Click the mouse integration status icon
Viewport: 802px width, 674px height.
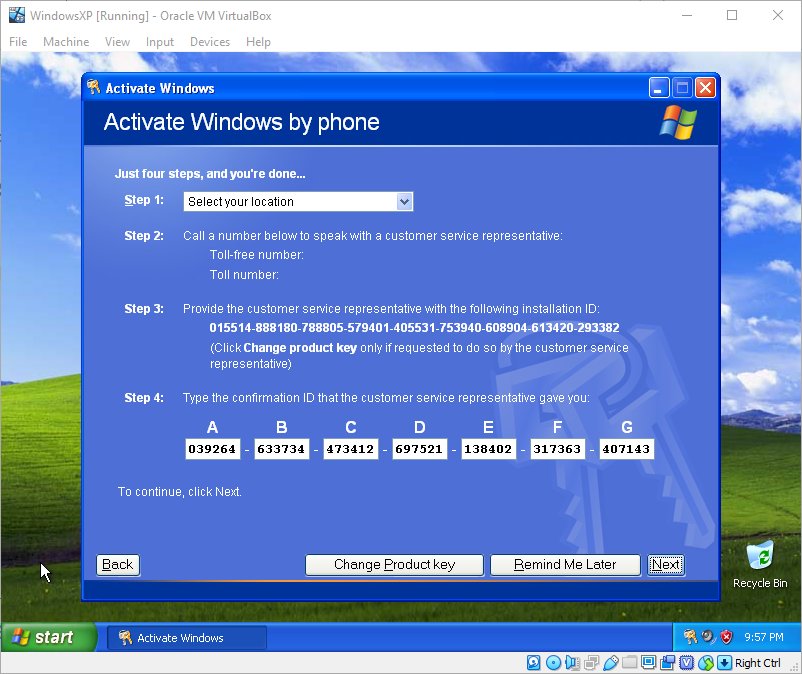706,663
